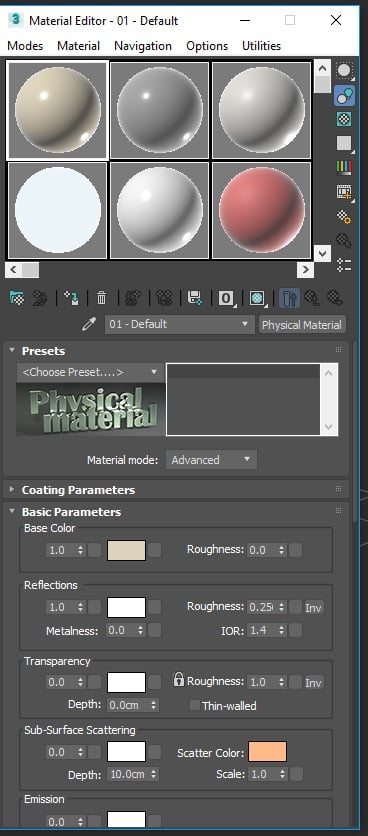This screenshot has height=836, width=368.
Task: Click the Reflections Roughness value field
Action: 261,607
